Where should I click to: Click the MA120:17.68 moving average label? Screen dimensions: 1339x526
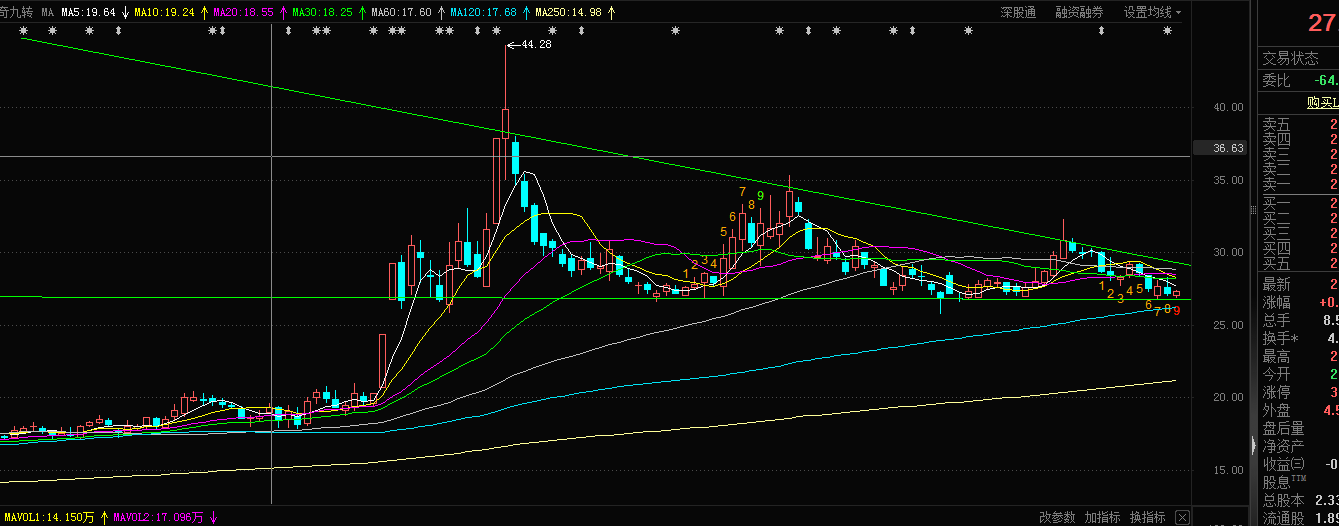pos(482,13)
